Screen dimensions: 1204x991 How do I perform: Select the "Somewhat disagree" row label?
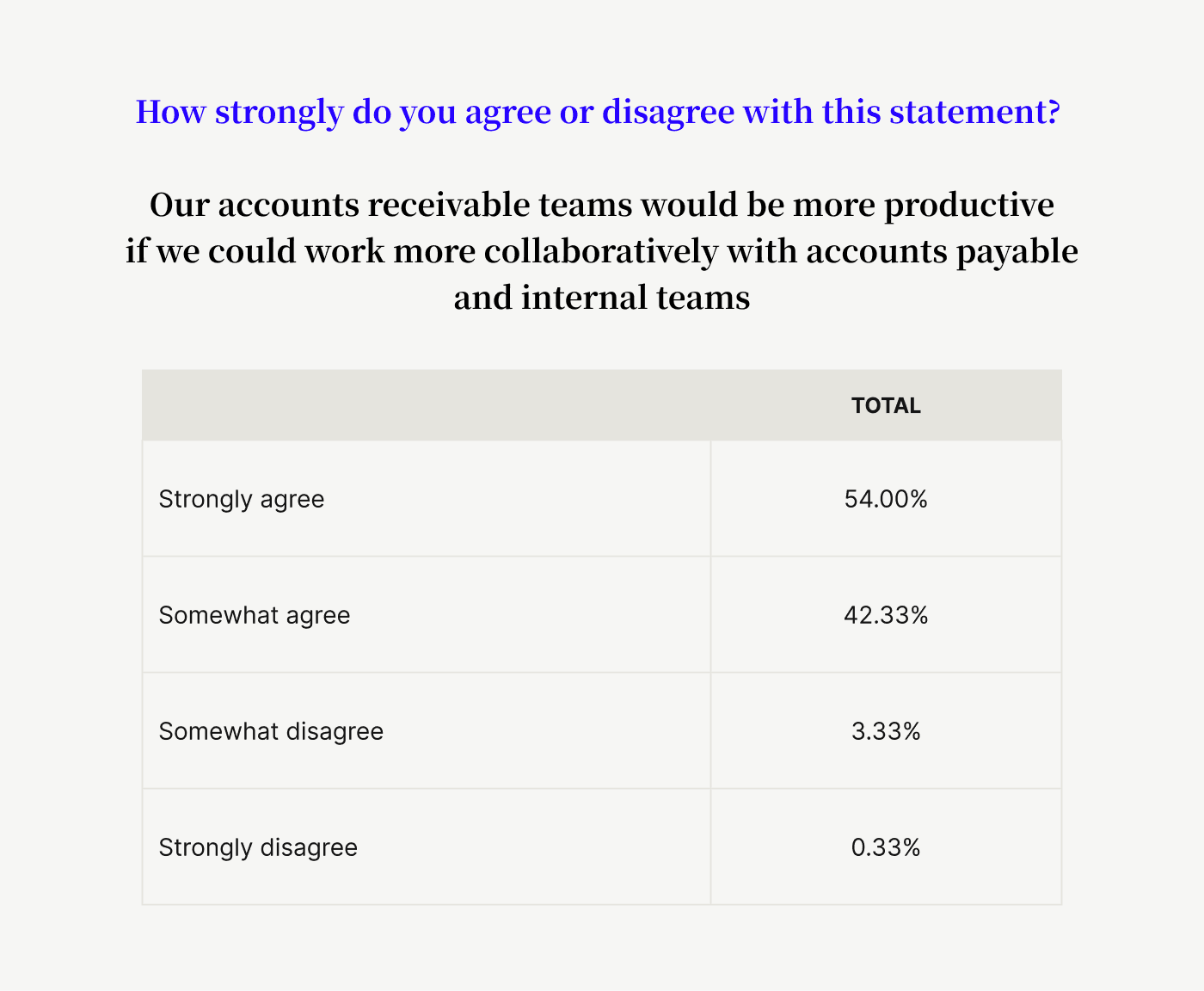click(x=271, y=732)
